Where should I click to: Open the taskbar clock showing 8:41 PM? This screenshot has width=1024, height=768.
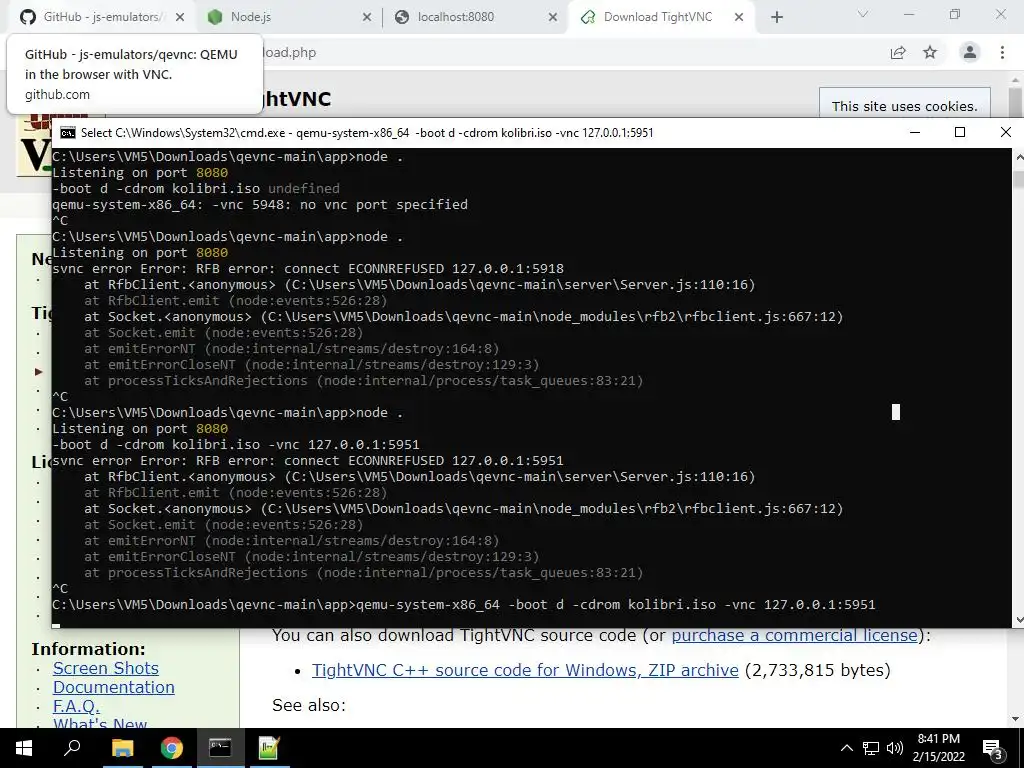pyautogui.click(x=938, y=748)
